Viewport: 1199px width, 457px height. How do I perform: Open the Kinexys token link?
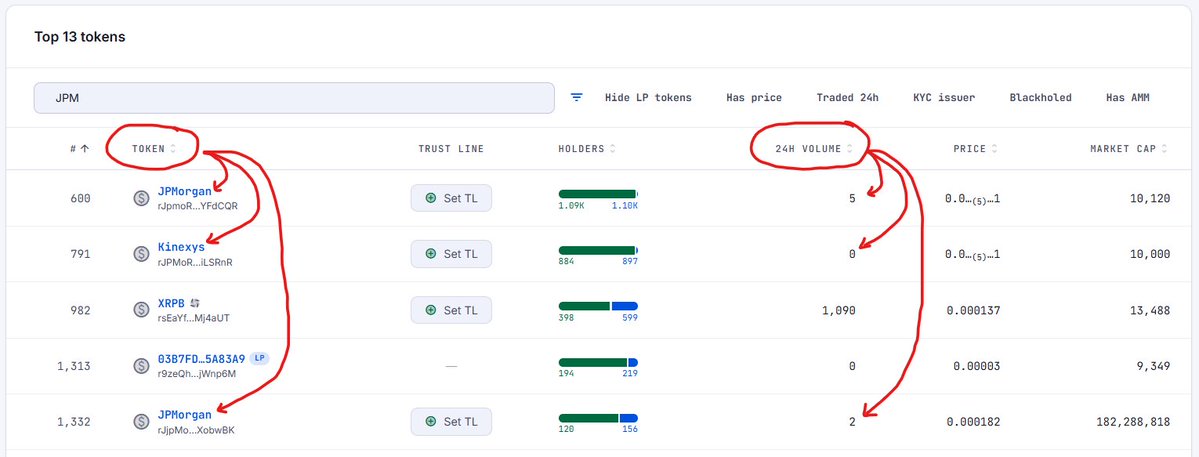point(181,248)
